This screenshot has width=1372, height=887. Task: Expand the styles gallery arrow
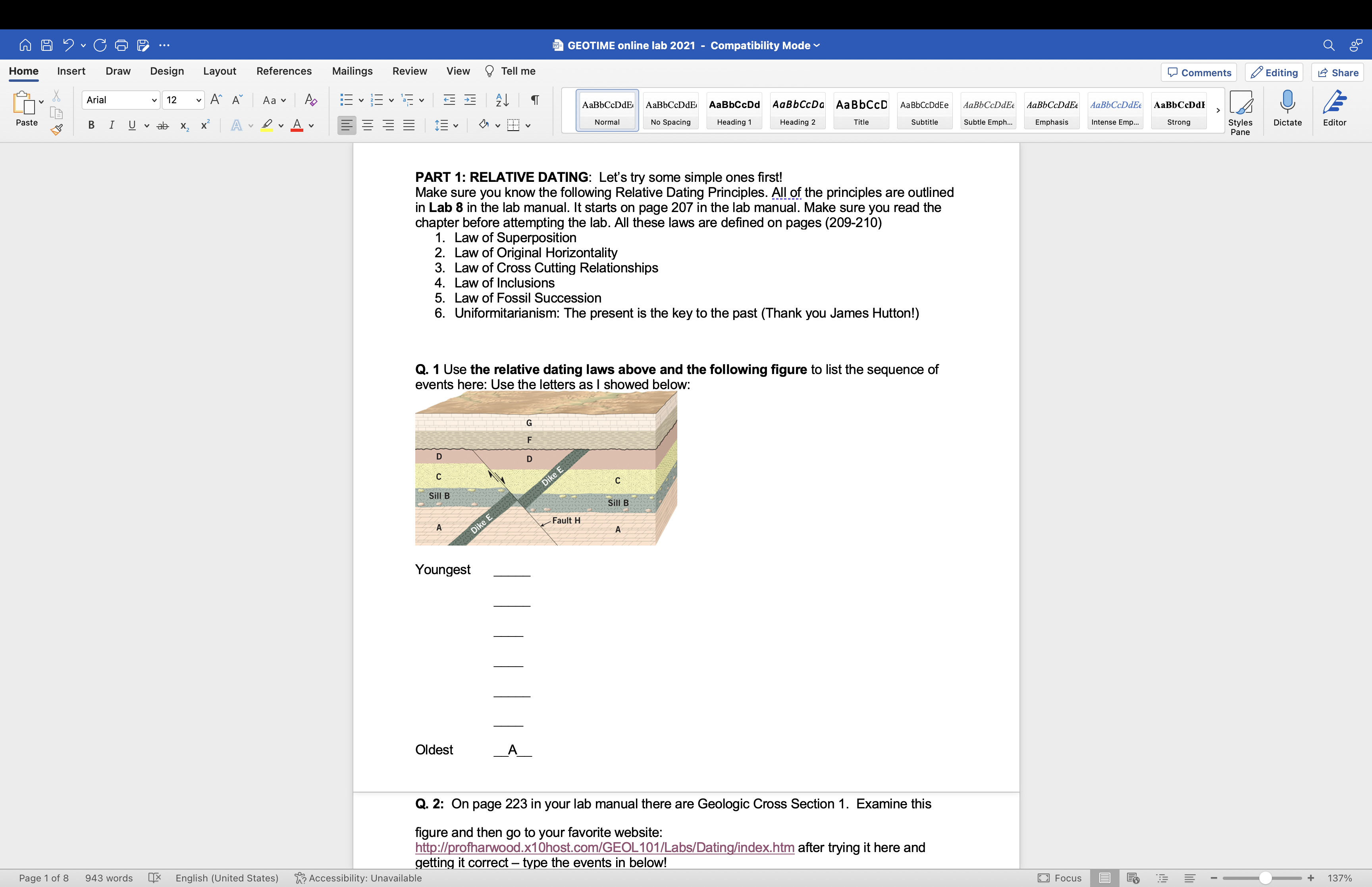[x=1218, y=111]
